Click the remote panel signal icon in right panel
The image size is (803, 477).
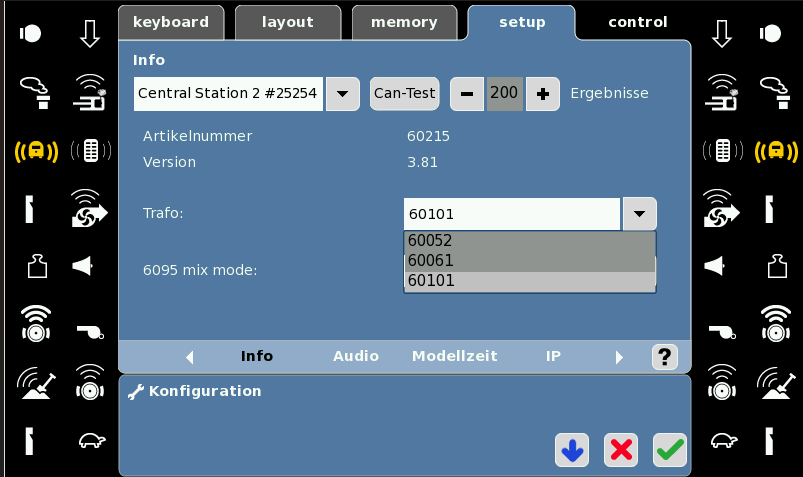pos(722,151)
